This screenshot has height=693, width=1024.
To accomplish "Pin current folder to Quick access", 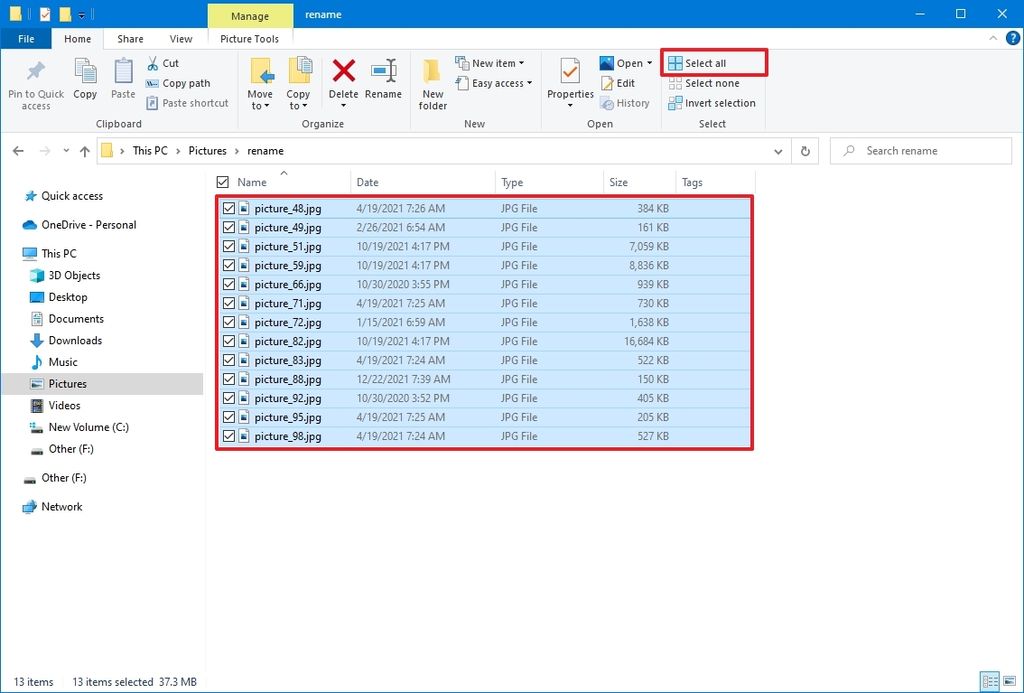I will (x=35, y=82).
